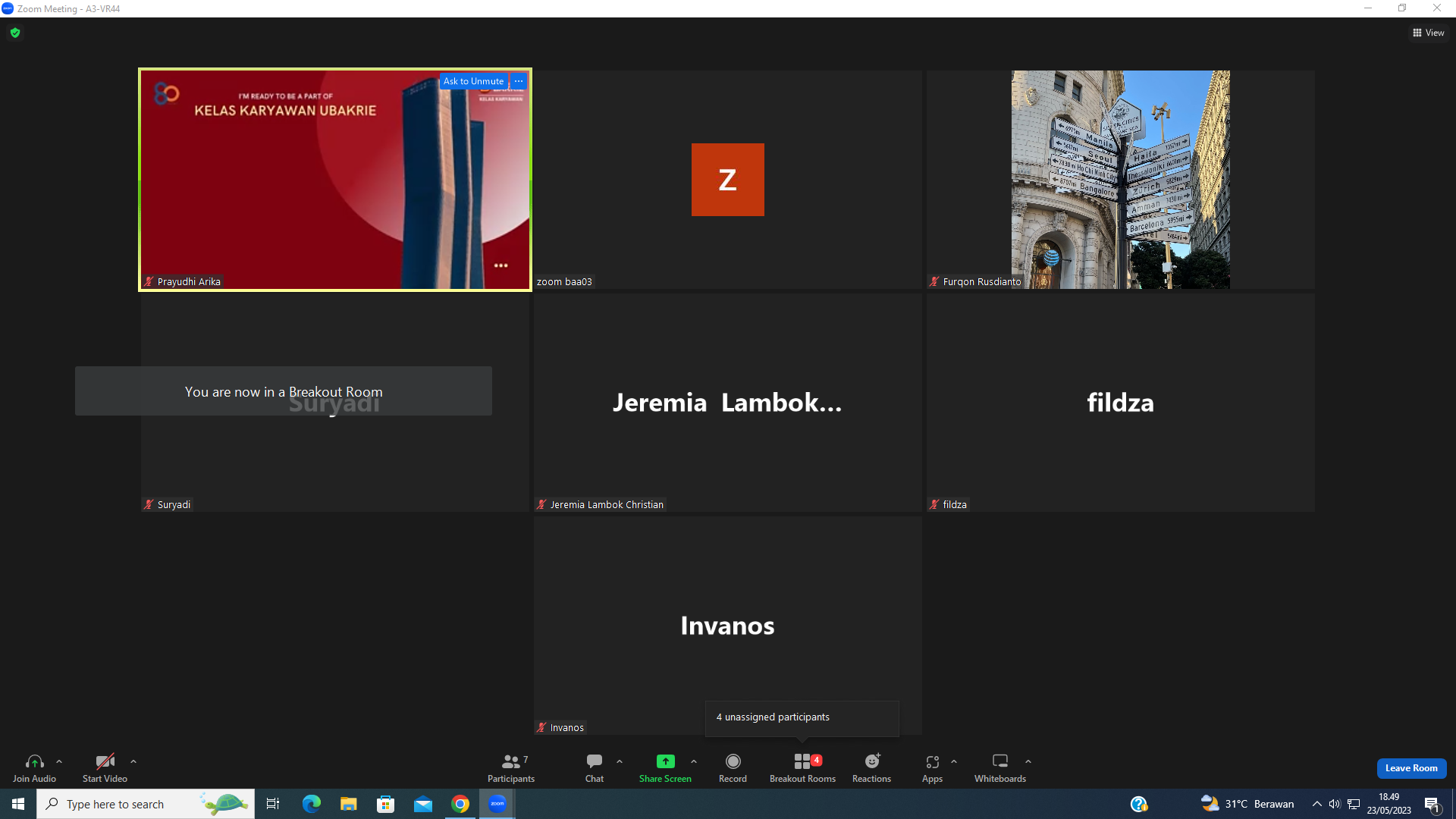Select the Jeremia Lambok Christian tile
The height and width of the screenshot is (819, 1456).
pyautogui.click(x=727, y=403)
